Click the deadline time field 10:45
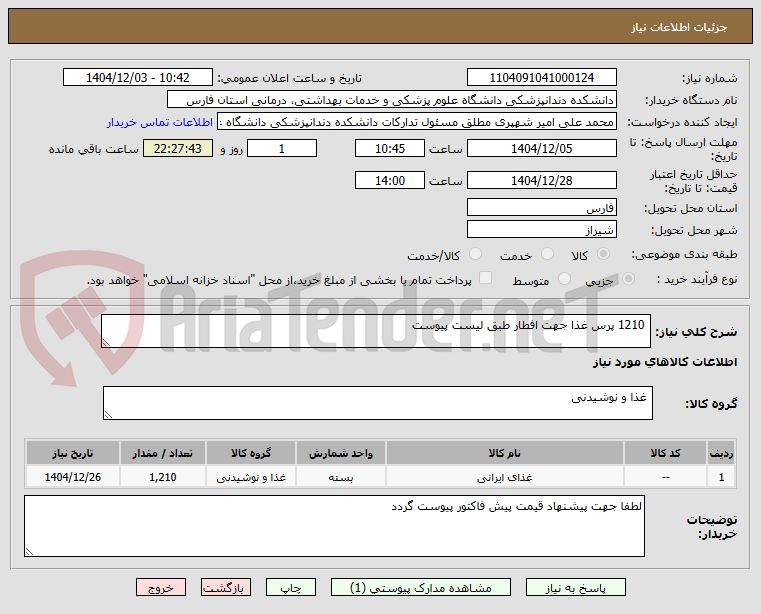The height and width of the screenshot is (614, 761). (x=390, y=149)
